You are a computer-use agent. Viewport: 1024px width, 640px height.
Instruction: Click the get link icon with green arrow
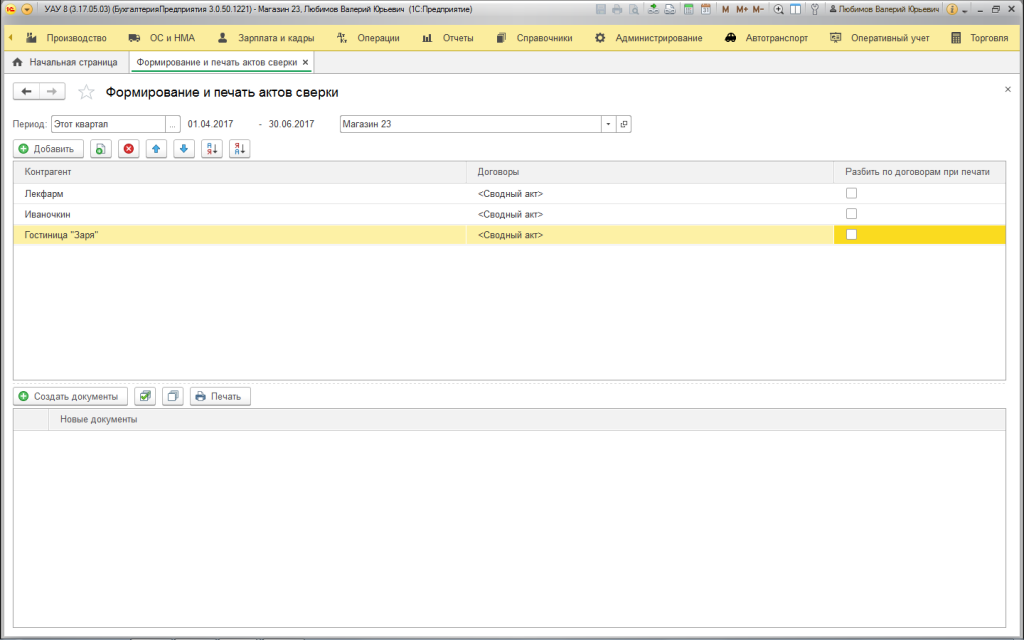tap(653, 10)
